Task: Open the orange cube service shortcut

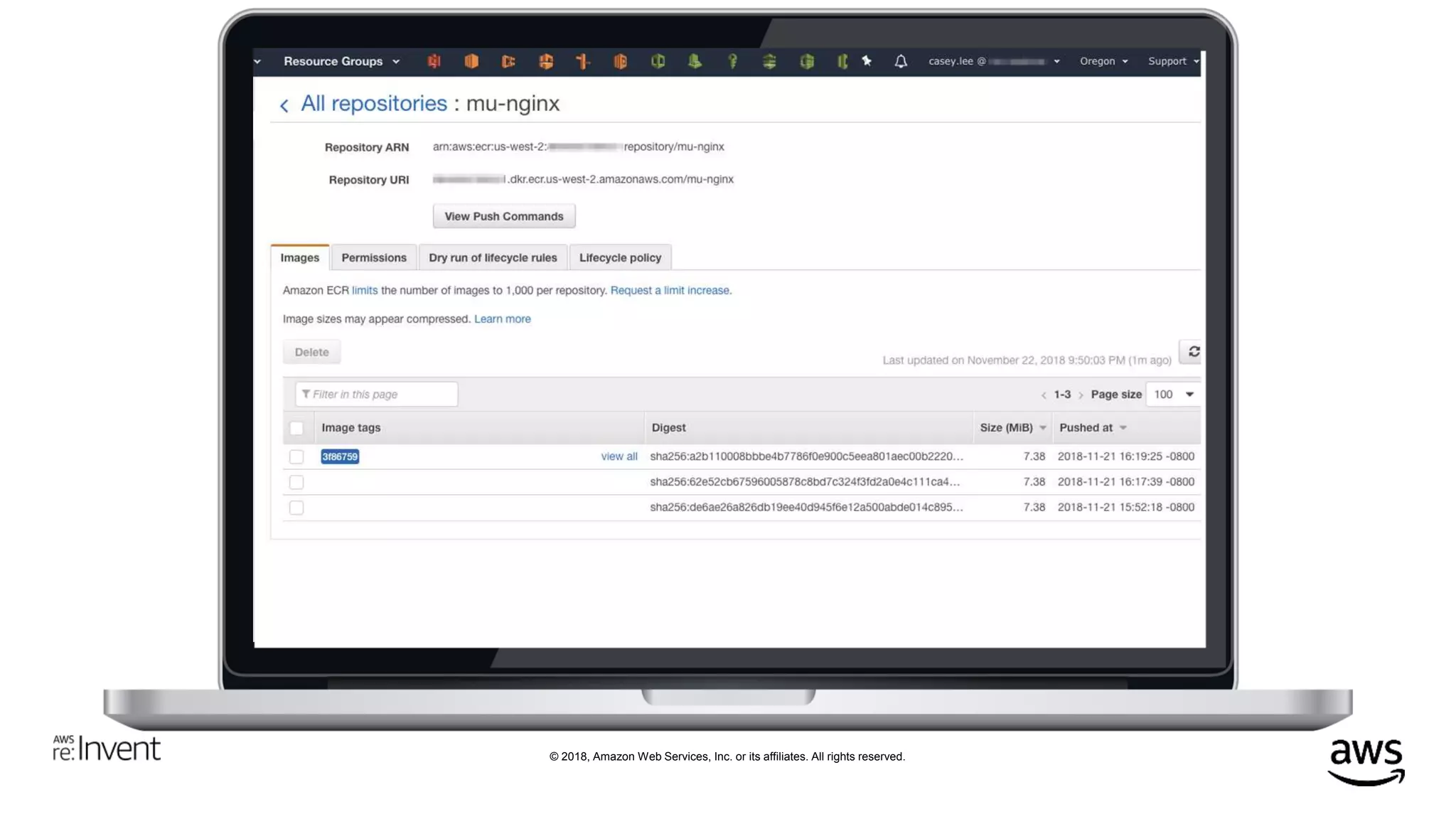Action: [471, 62]
